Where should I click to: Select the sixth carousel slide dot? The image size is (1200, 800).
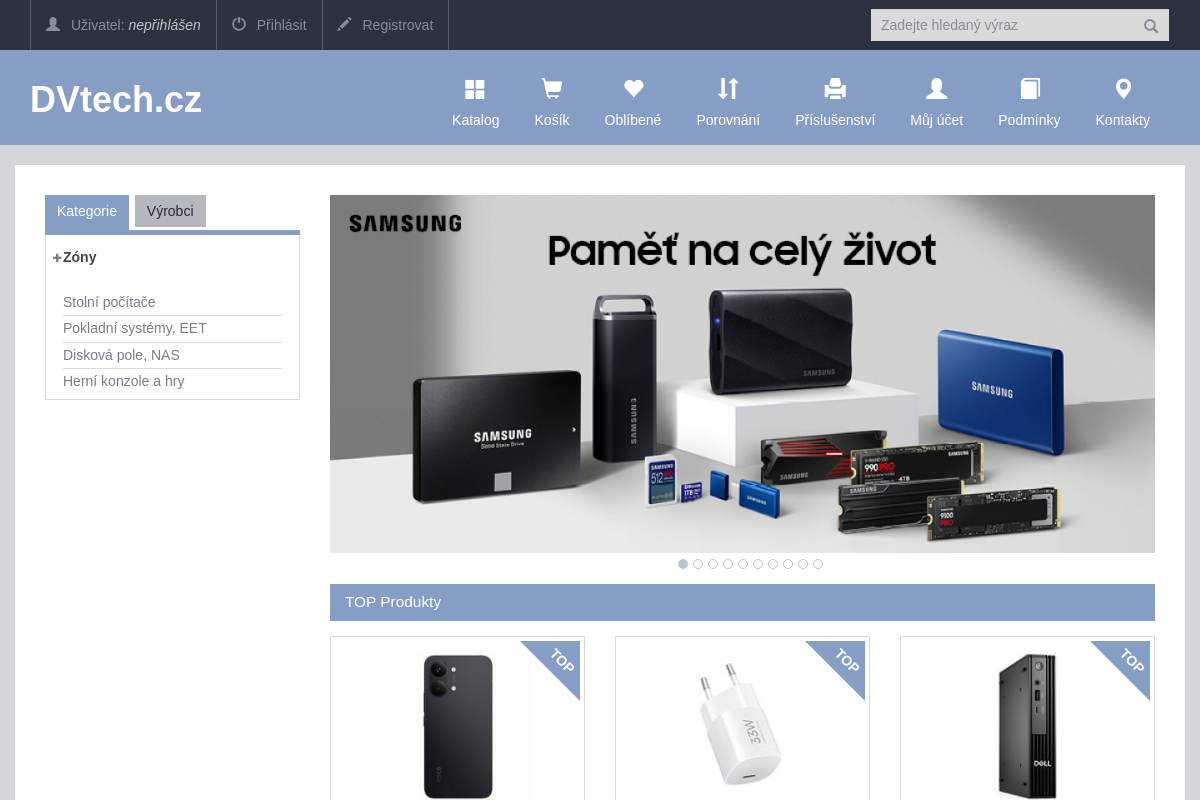758,564
